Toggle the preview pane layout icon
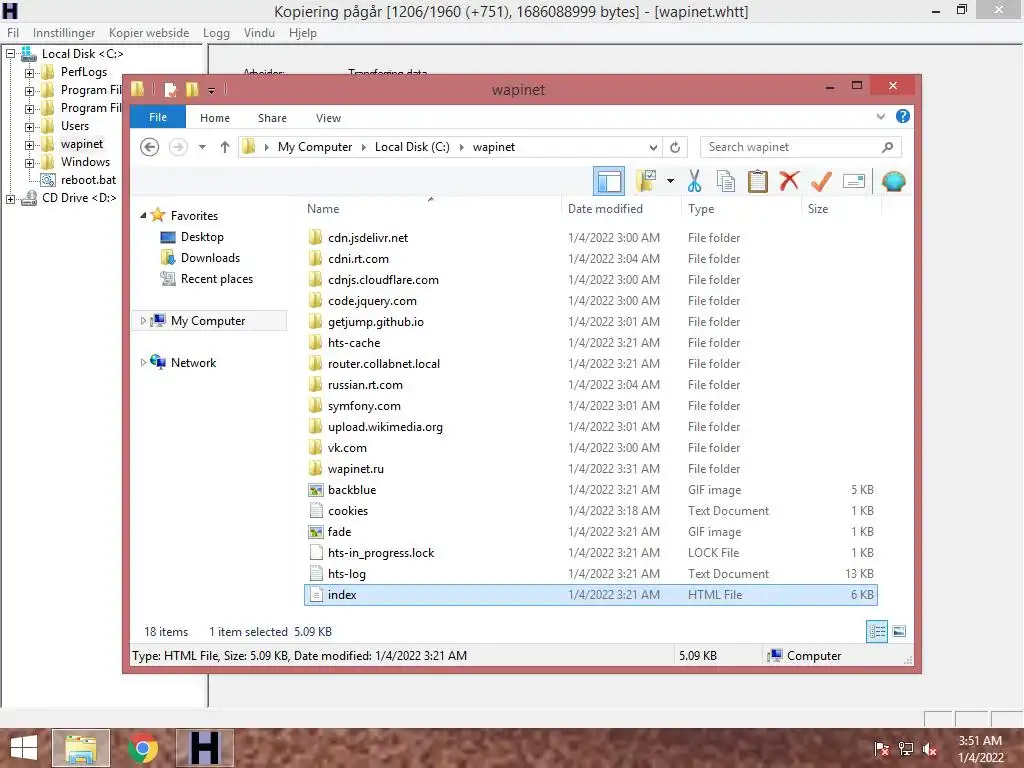Viewport: 1024px width, 768px height. pyautogui.click(x=609, y=181)
